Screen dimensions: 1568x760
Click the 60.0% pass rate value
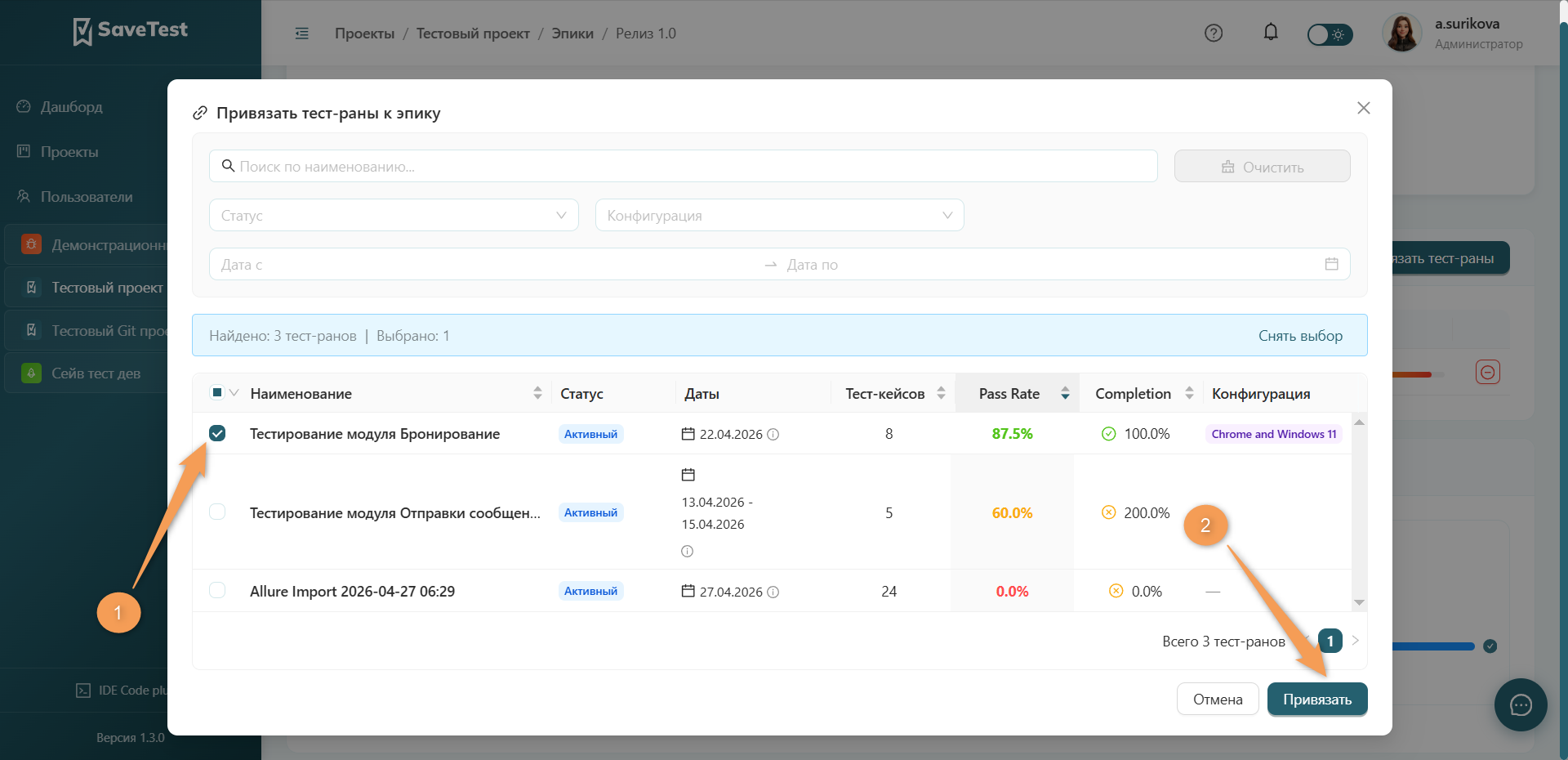(1012, 512)
